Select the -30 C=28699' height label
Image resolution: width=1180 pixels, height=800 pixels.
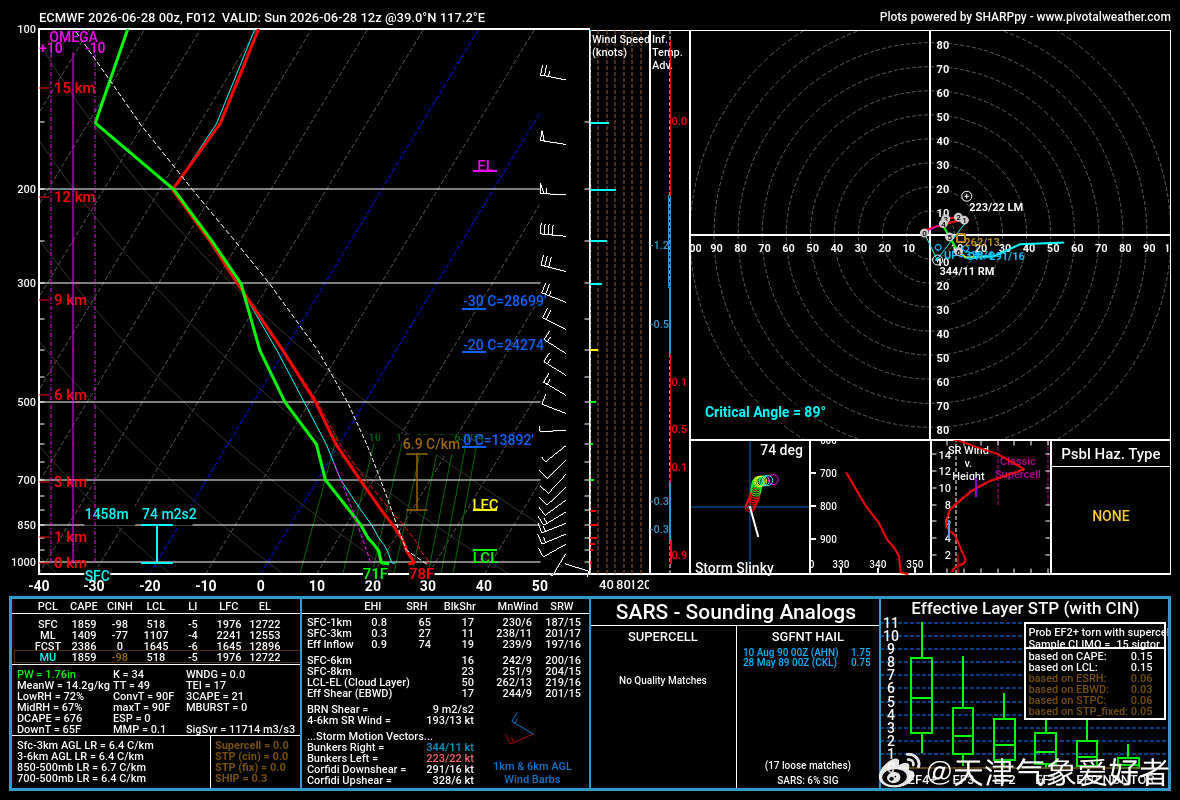coord(503,301)
